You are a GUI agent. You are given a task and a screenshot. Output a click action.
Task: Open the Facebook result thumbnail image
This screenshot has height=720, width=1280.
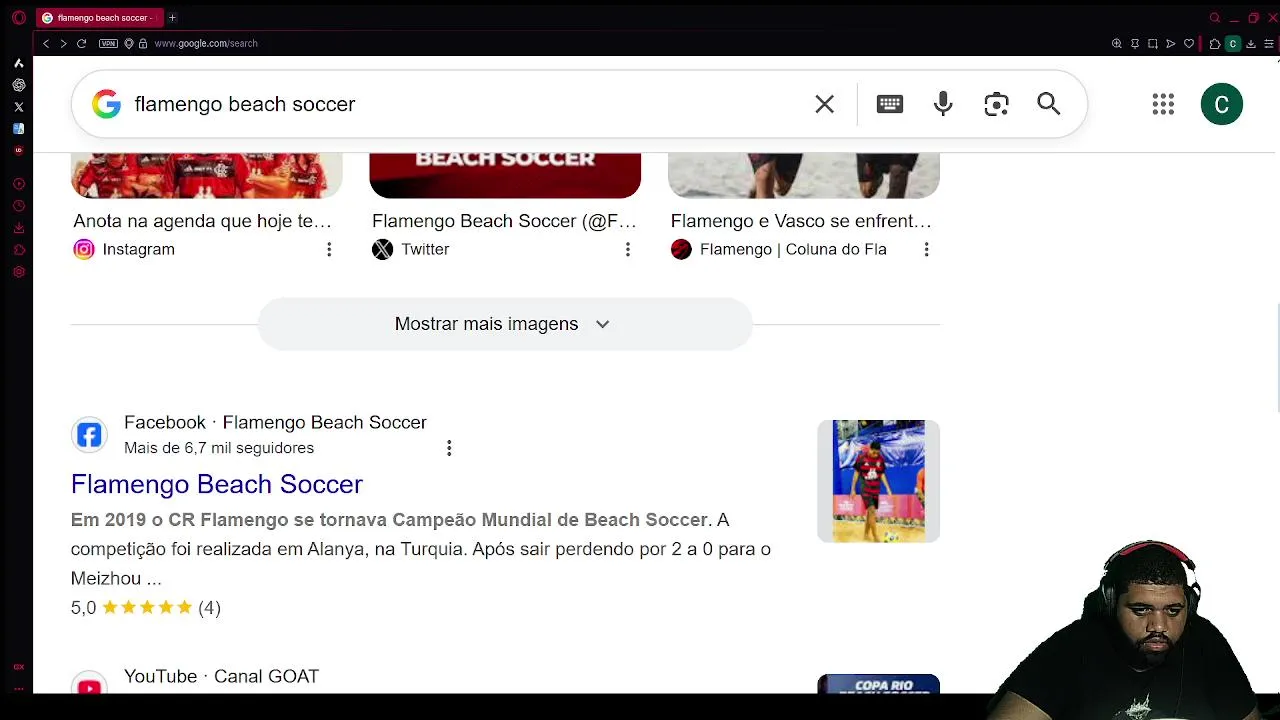pyautogui.click(x=878, y=481)
